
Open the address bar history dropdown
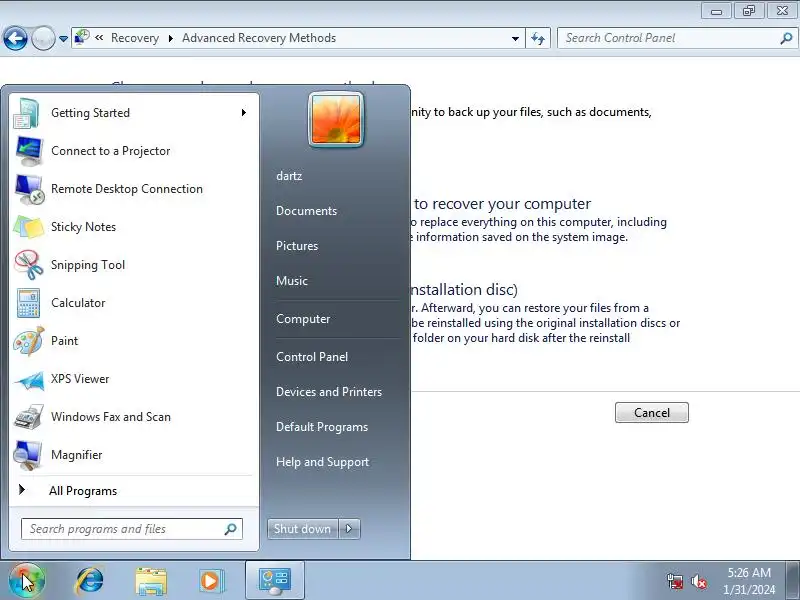[515, 38]
